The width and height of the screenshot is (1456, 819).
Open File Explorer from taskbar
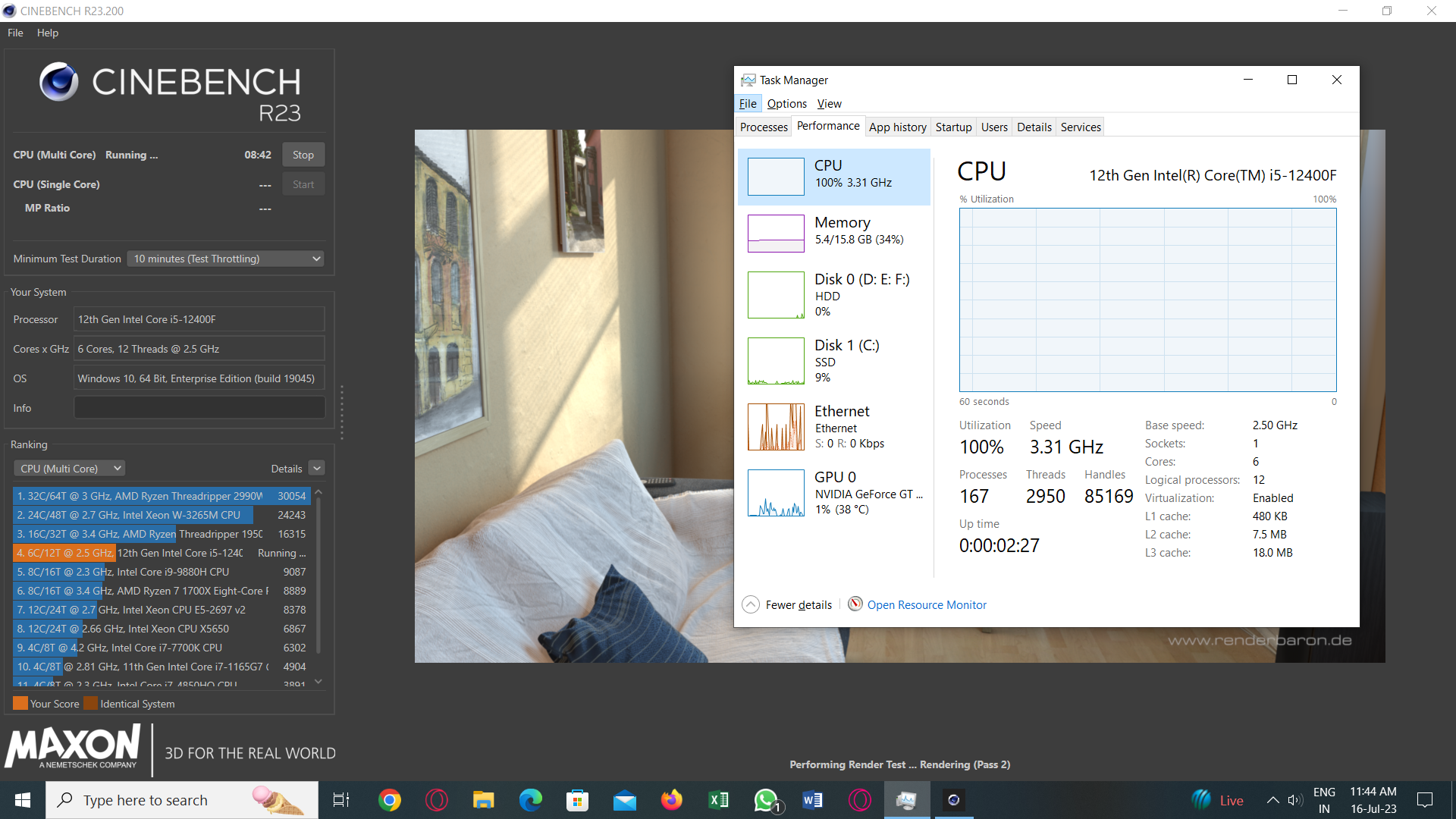(x=484, y=800)
